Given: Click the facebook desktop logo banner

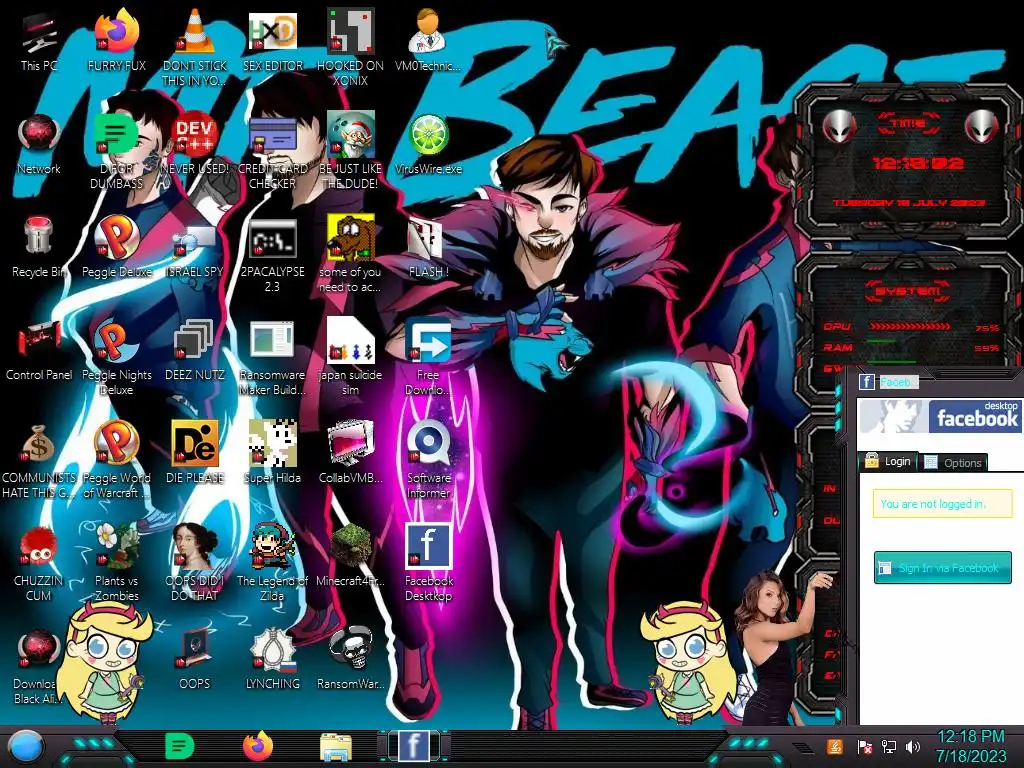Looking at the screenshot, I should point(940,416).
